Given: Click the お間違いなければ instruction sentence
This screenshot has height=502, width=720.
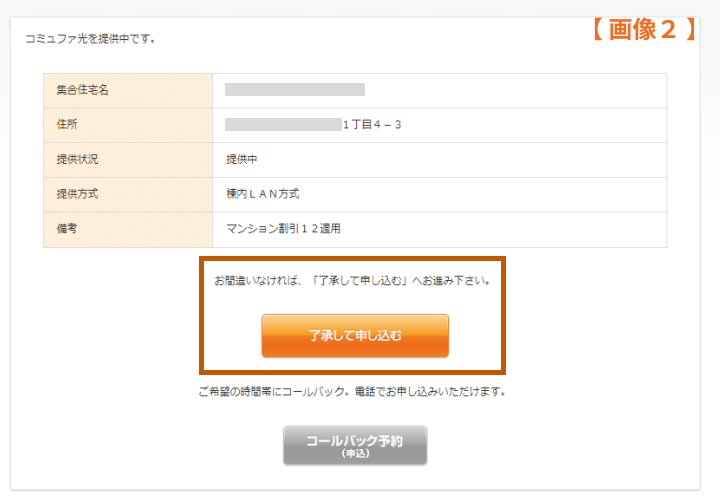Looking at the screenshot, I should (352, 281).
